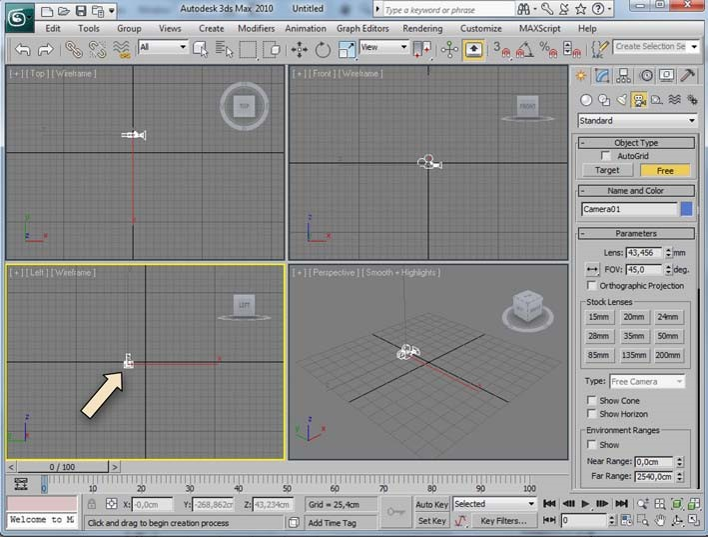Click the Target camera button

click(607, 170)
